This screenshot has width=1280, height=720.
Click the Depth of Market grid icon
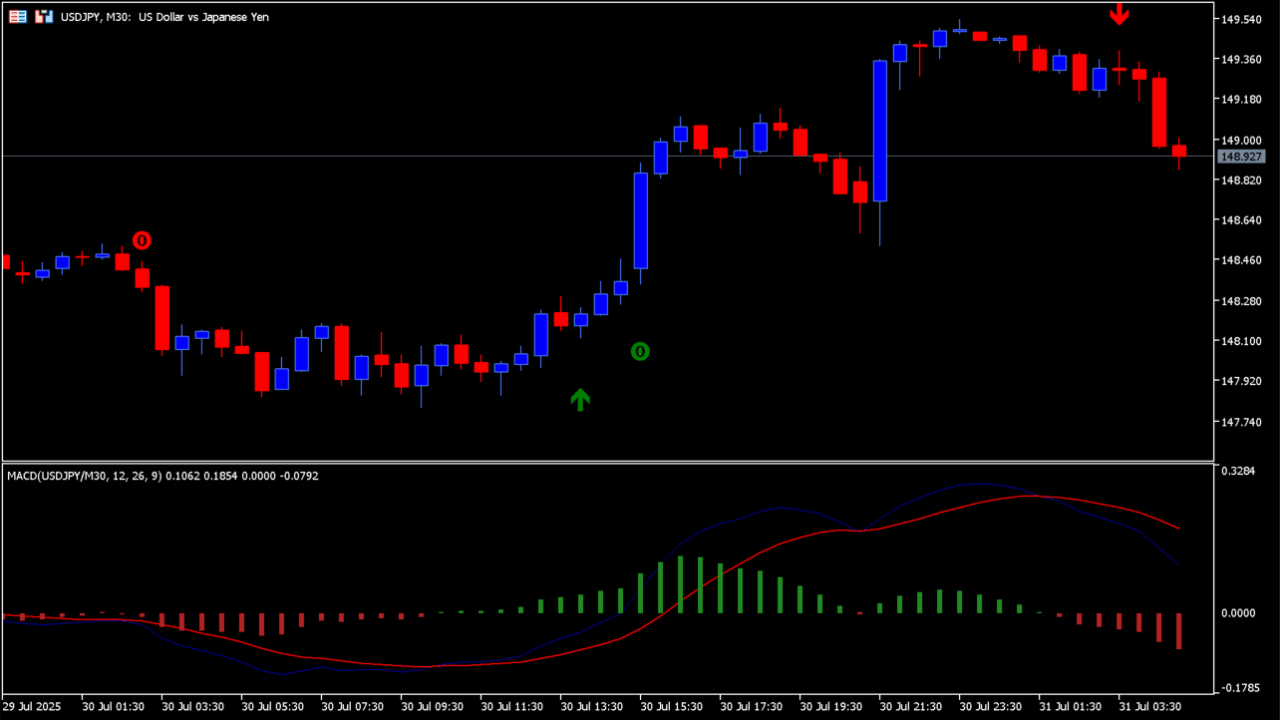pos(17,17)
